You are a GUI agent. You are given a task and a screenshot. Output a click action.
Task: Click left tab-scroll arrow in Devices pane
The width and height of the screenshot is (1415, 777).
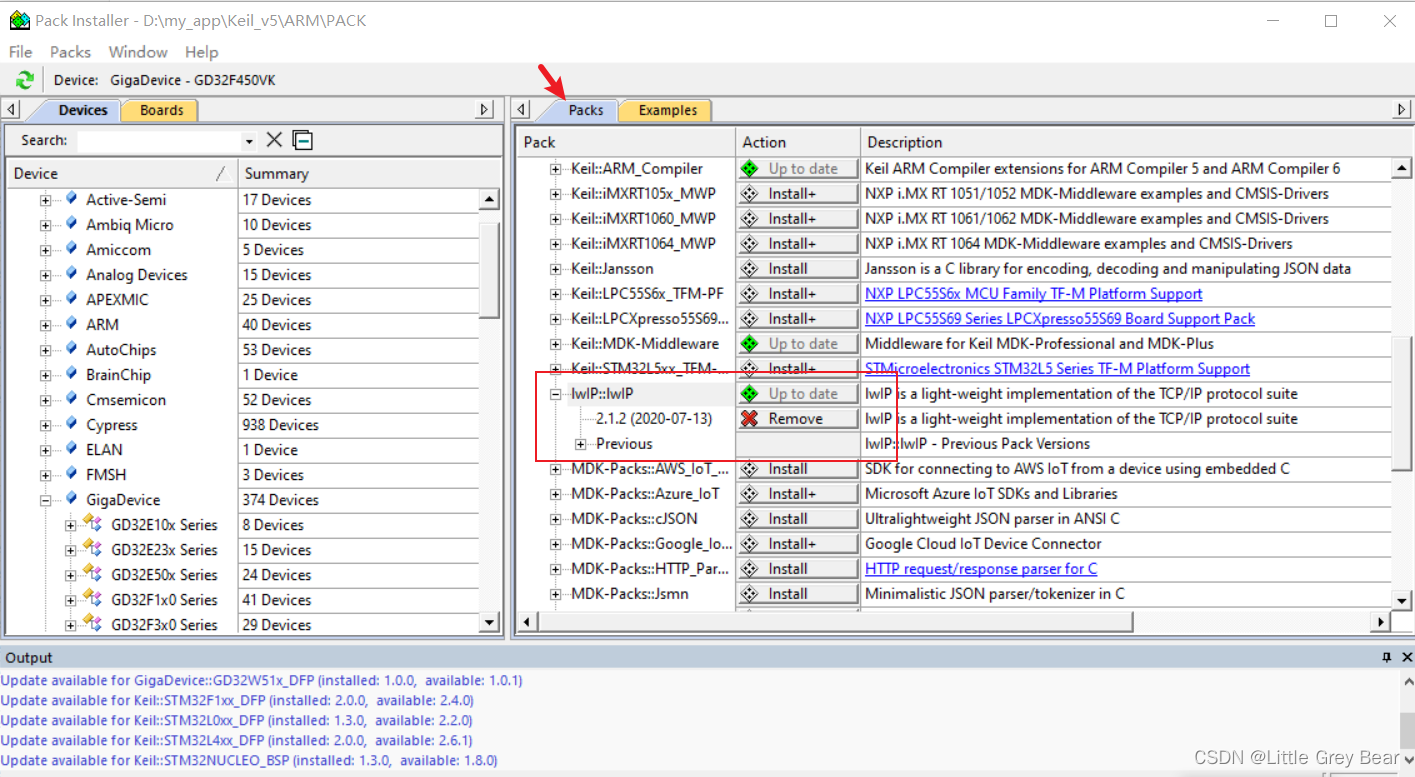click(x=11, y=110)
